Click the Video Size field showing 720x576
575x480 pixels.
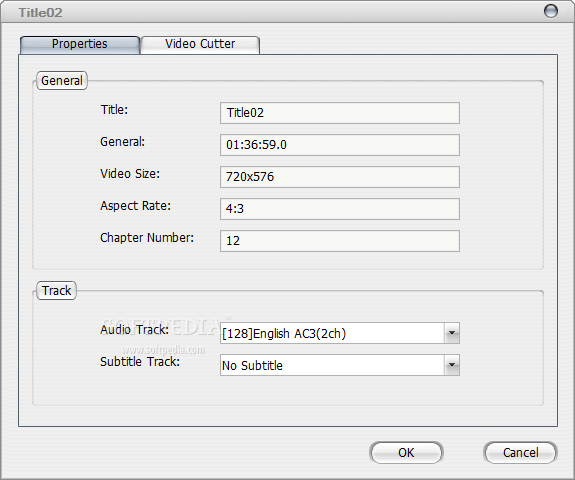point(340,177)
